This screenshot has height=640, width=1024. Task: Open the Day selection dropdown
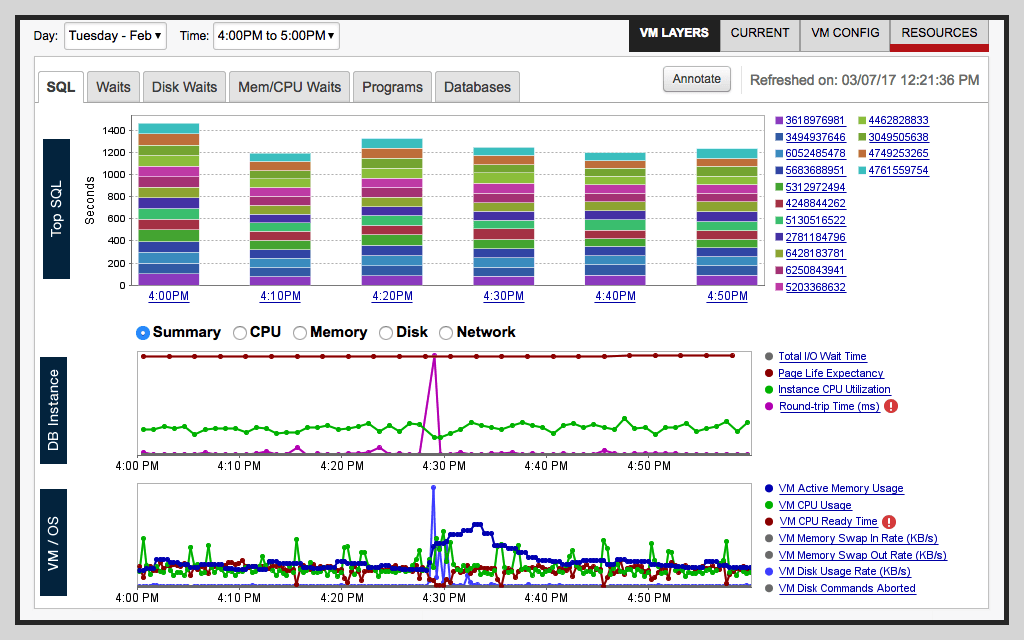click(115, 34)
